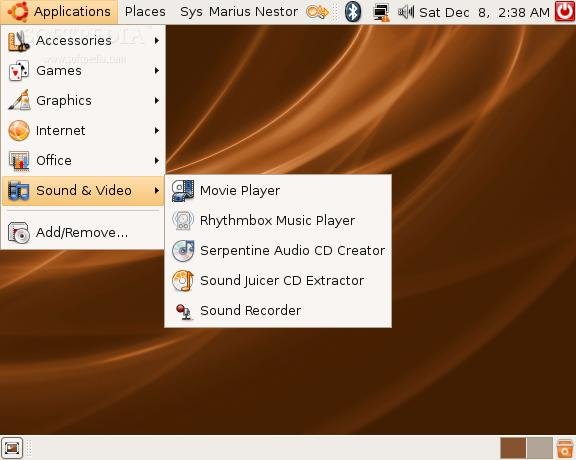Open the Places menu

pos(145,12)
